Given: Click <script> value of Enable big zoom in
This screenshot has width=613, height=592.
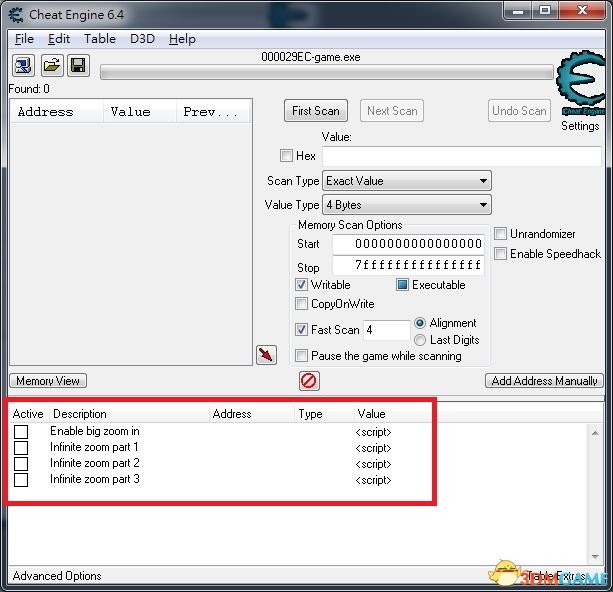Looking at the screenshot, I should pos(373,432).
